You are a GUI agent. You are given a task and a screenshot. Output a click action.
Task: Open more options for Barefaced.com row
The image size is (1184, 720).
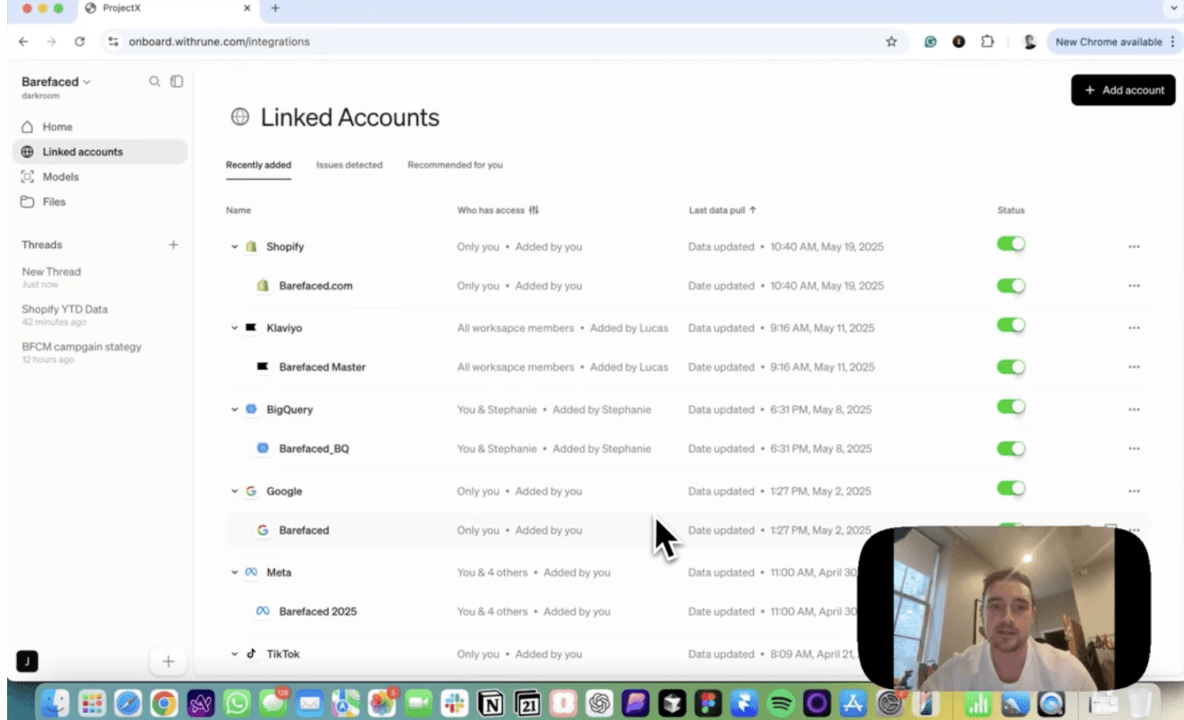coord(1134,286)
